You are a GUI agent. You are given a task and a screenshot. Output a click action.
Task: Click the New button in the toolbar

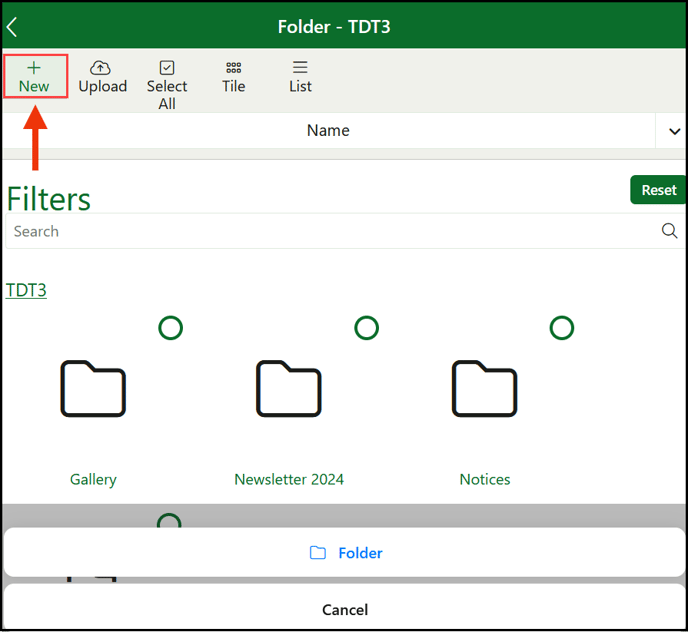tap(35, 76)
